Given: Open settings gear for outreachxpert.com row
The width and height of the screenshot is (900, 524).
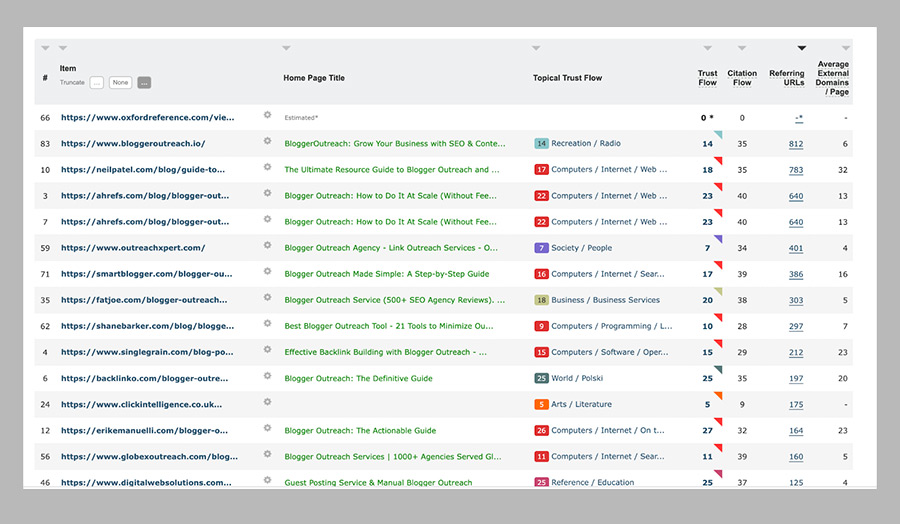Looking at the screenshot, I should pos(267,245).
